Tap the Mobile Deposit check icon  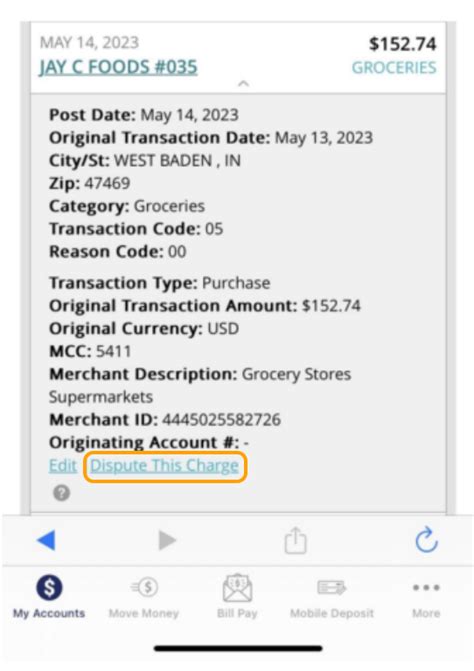pyautogui.click(x=332, y=587)
